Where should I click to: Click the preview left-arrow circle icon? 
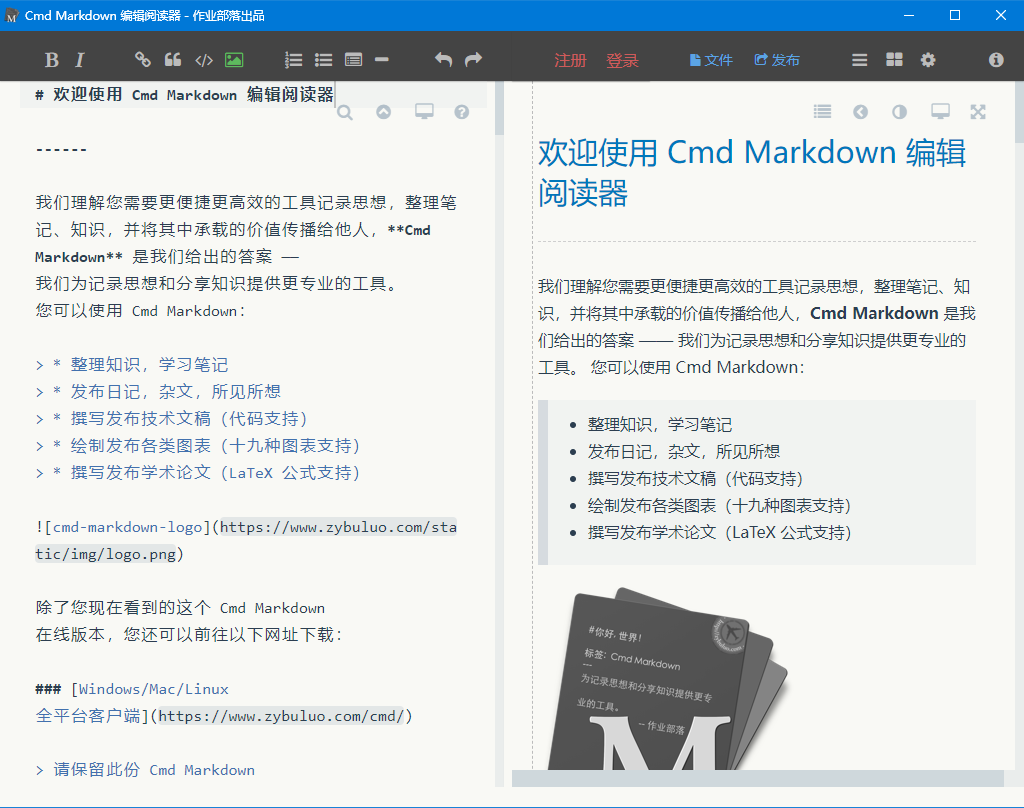861,112
